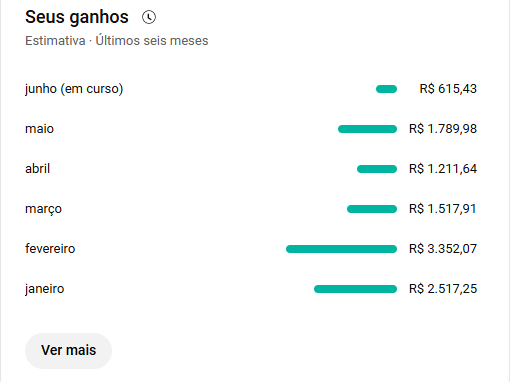Viewport: 516px width, 382px height.
Task: Click the março month label
Action: [43, 209]
